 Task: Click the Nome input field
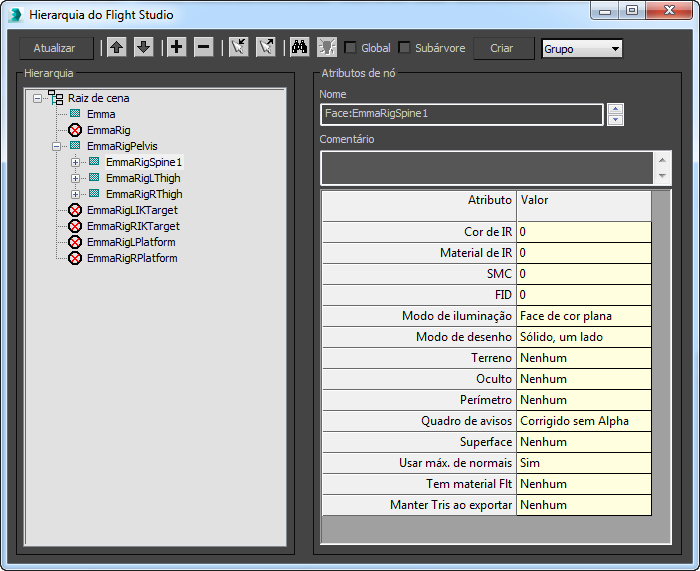pyautogui.click(x=462, y=114)
